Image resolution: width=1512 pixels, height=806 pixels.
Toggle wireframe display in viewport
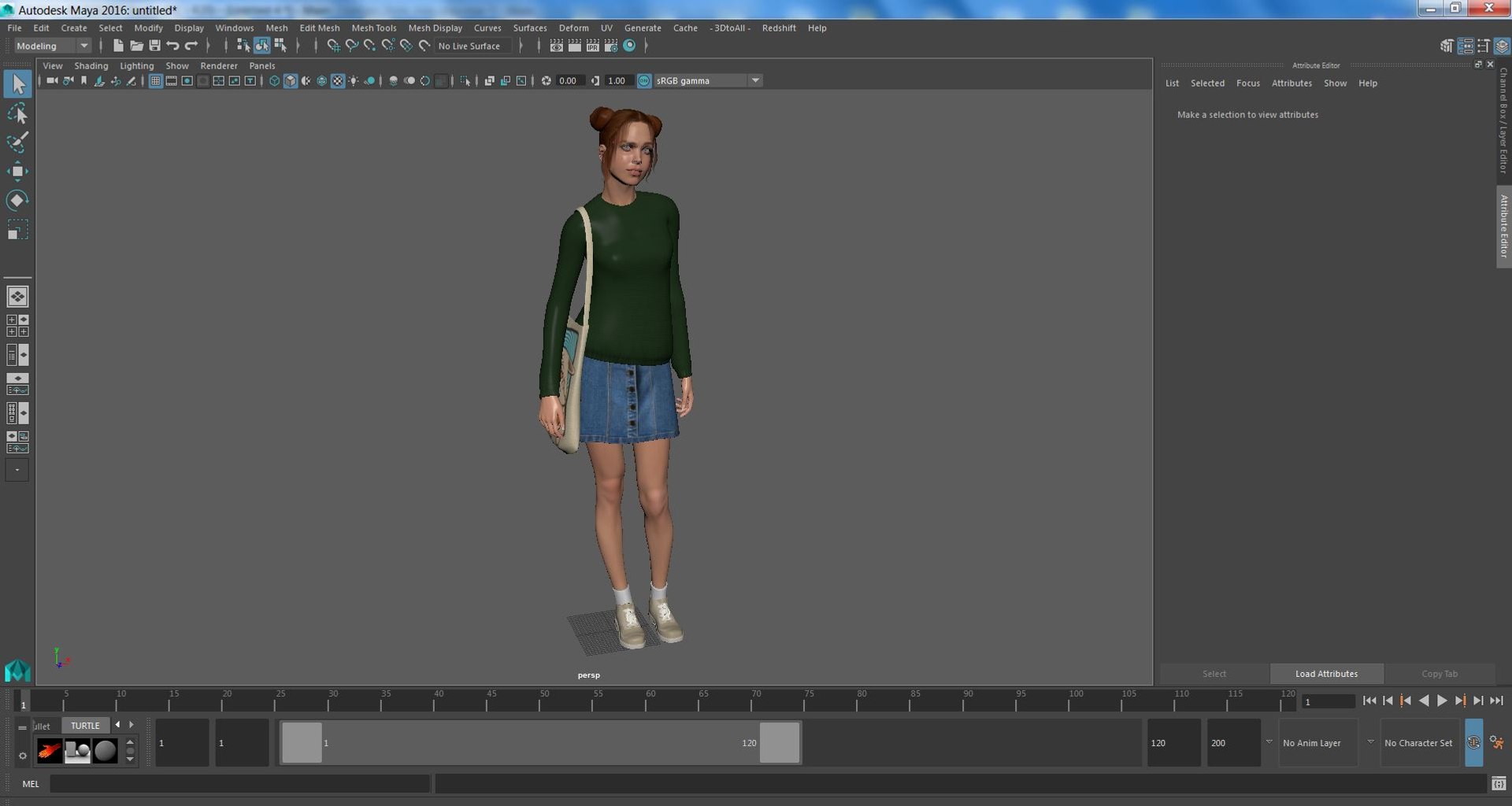tap(274, 80)
